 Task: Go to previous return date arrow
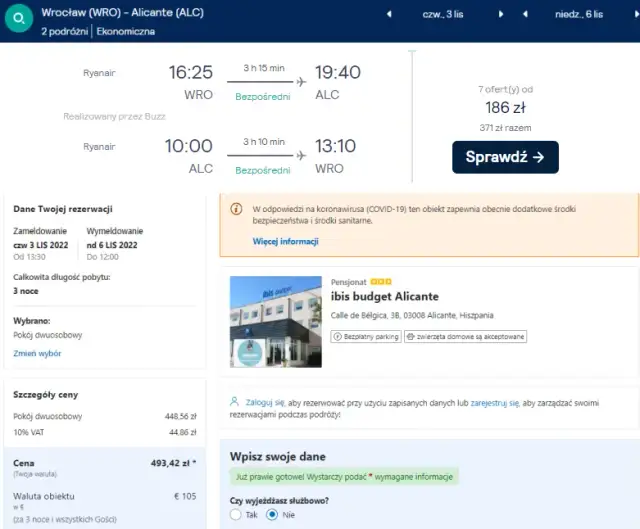(x=525, y=14)
